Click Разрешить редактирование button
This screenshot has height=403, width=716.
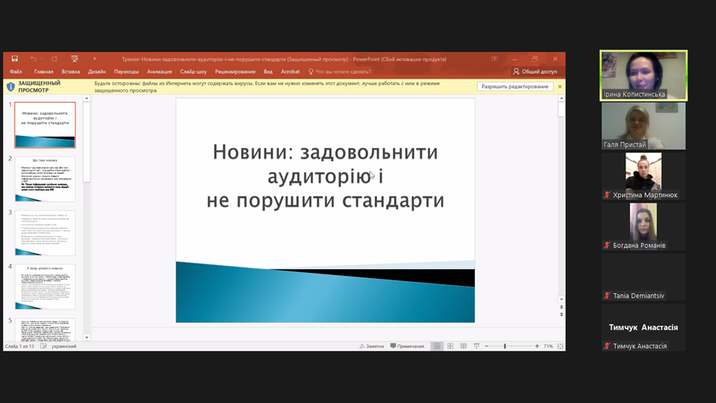(x=515, y=87)
